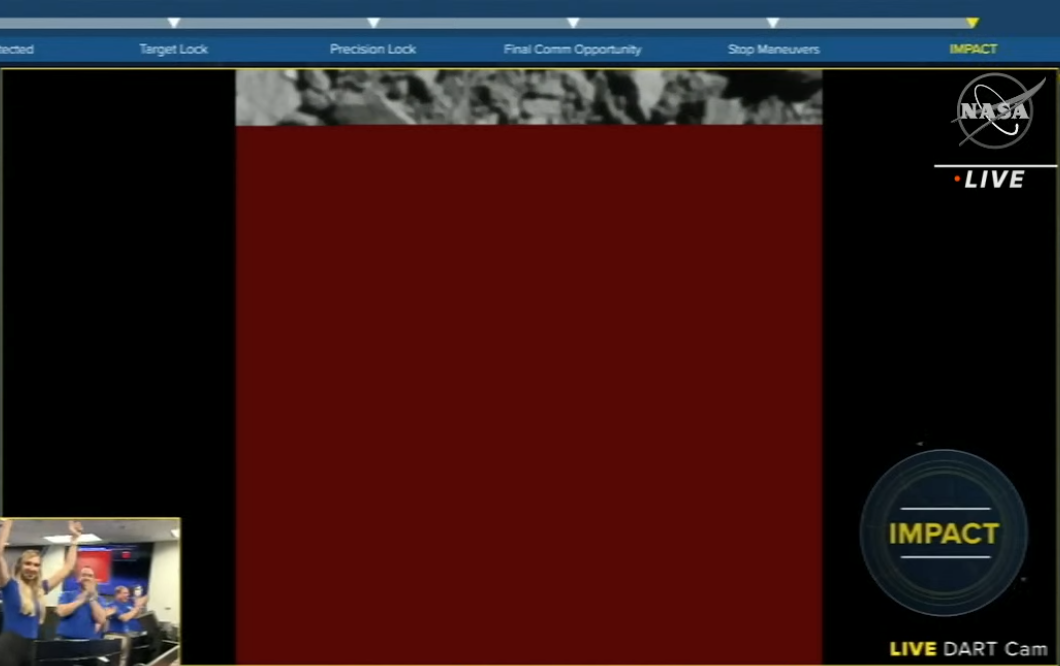Click the LIVE text under NASA logo
The width and height of the screenshot is (1060, 666).
995,180
